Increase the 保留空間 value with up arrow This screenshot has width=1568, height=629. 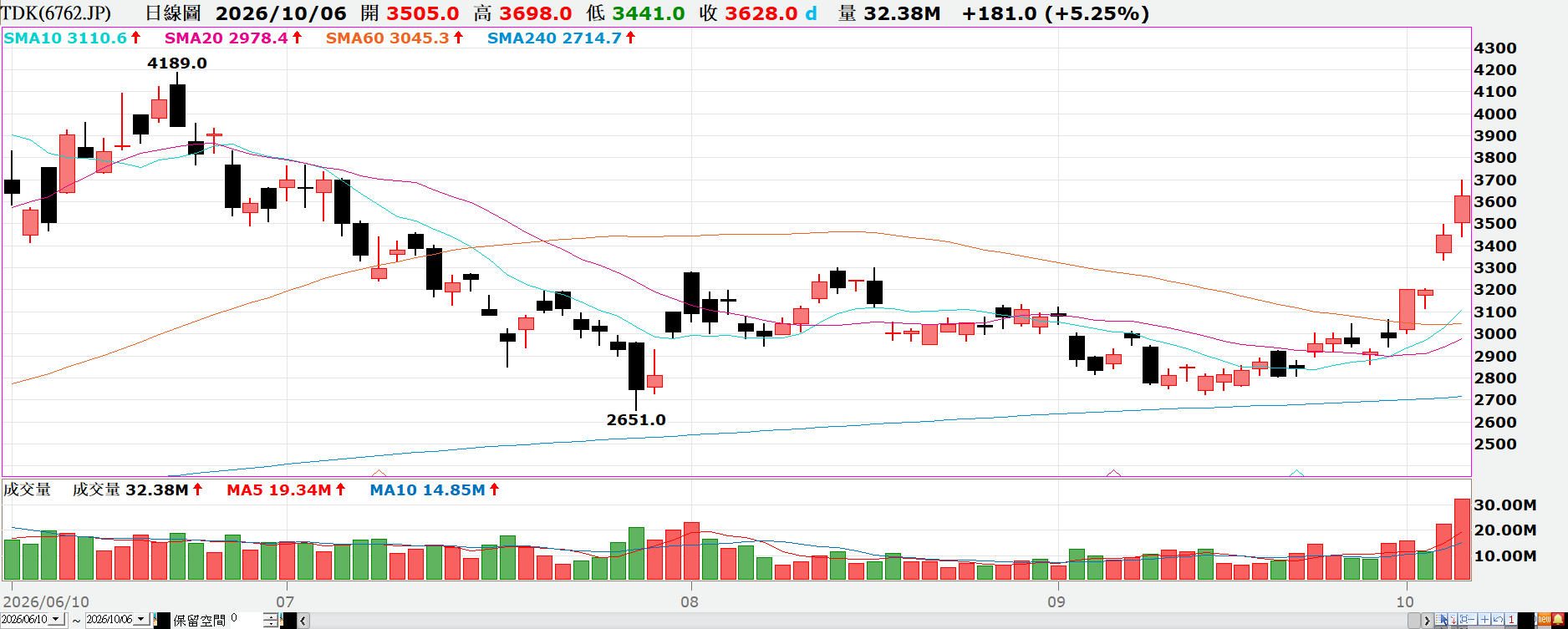(271, 616)
